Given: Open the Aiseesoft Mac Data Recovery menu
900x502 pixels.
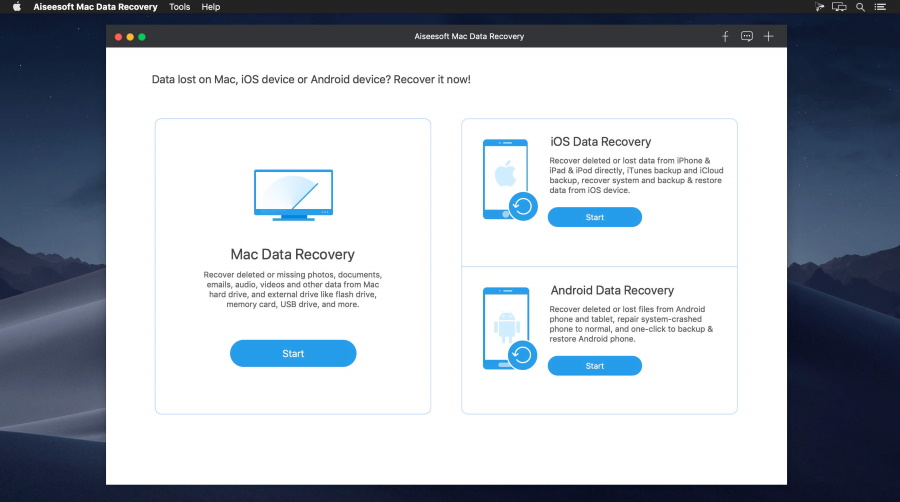Looking at the screenshot, I should tap(95, 7).
